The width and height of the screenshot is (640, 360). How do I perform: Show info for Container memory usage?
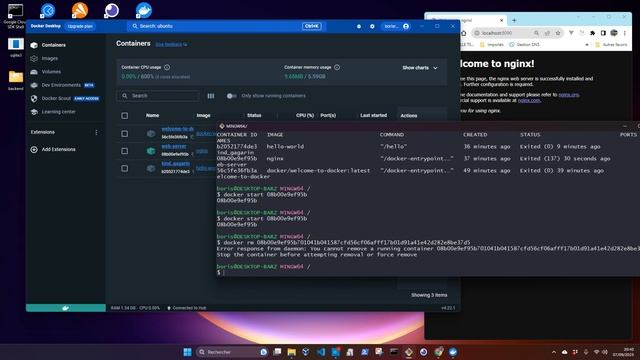337,67
